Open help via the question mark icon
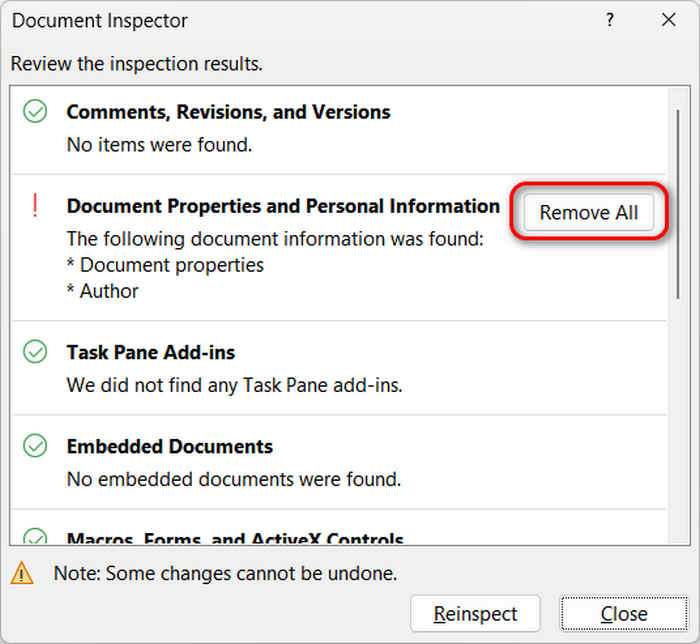The image size is (700, 644). (610, 20)
